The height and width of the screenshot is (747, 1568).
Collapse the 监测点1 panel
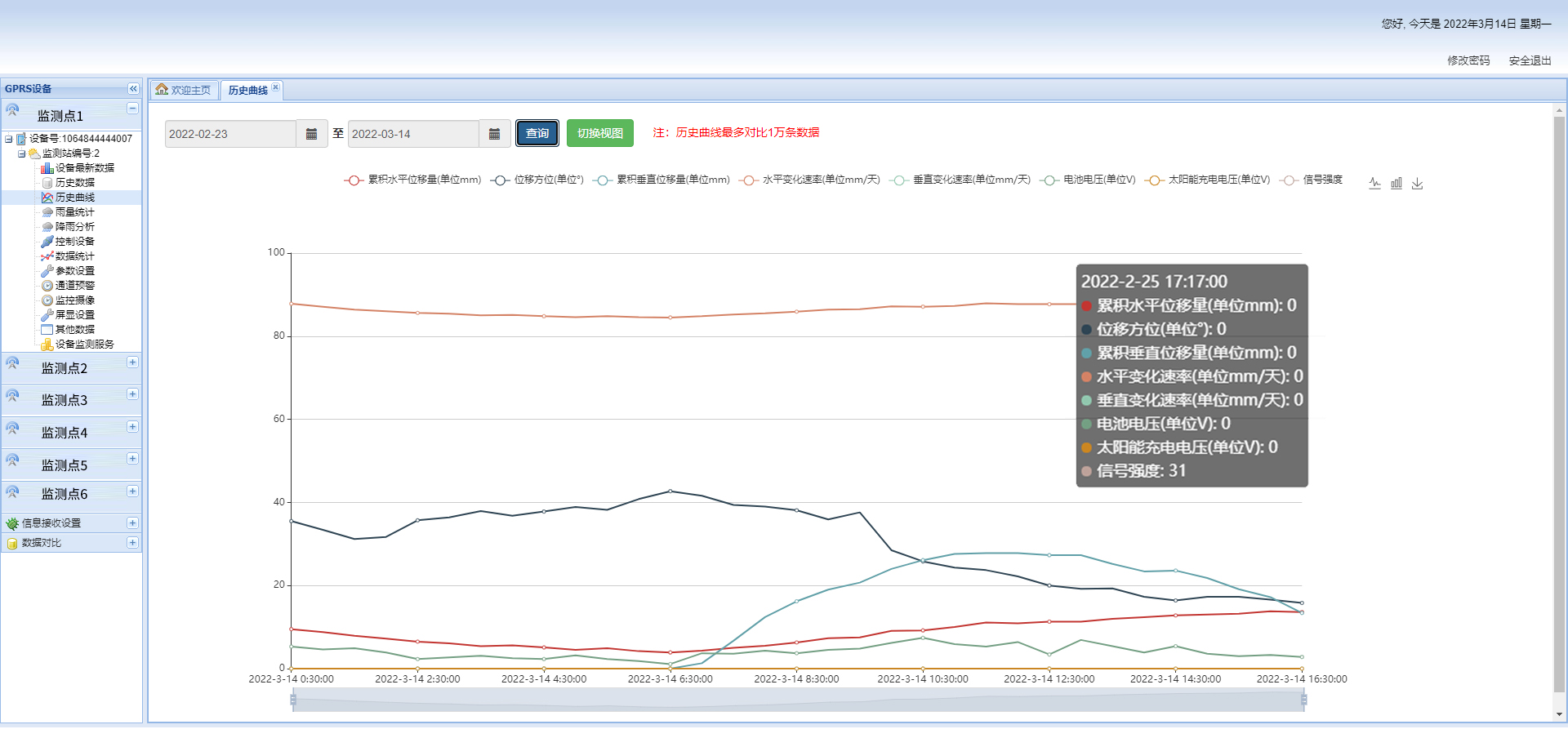click(x=132, y=109)
